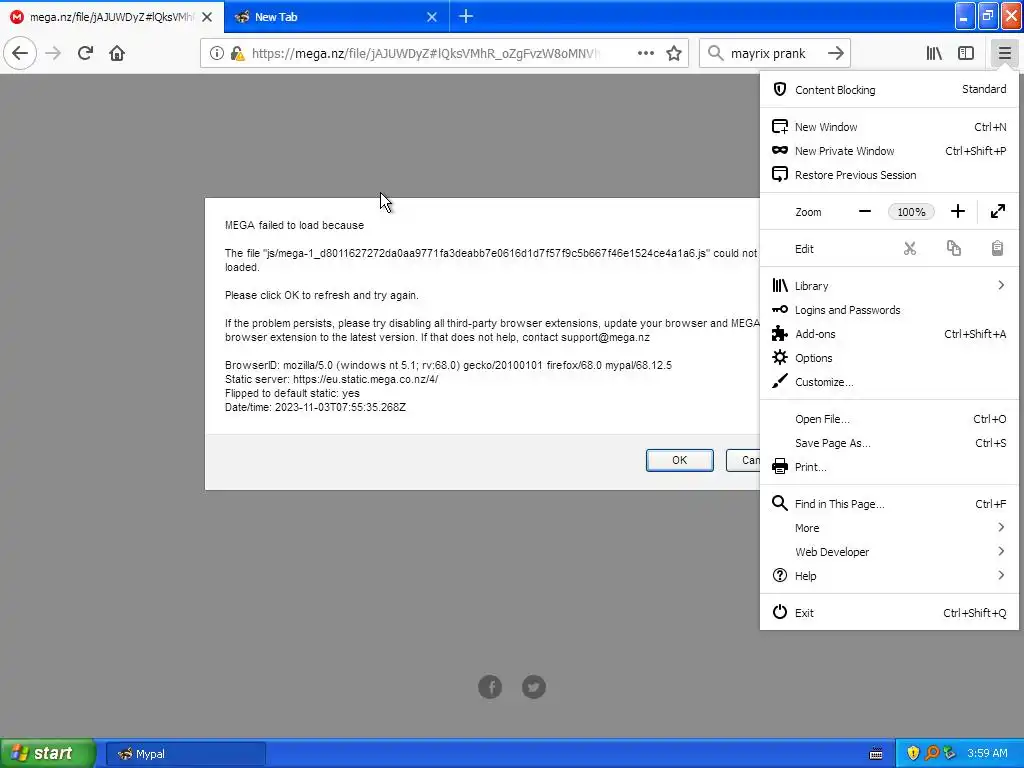
Task: Go back to the previous page
Action: click(x=20, y=53)
